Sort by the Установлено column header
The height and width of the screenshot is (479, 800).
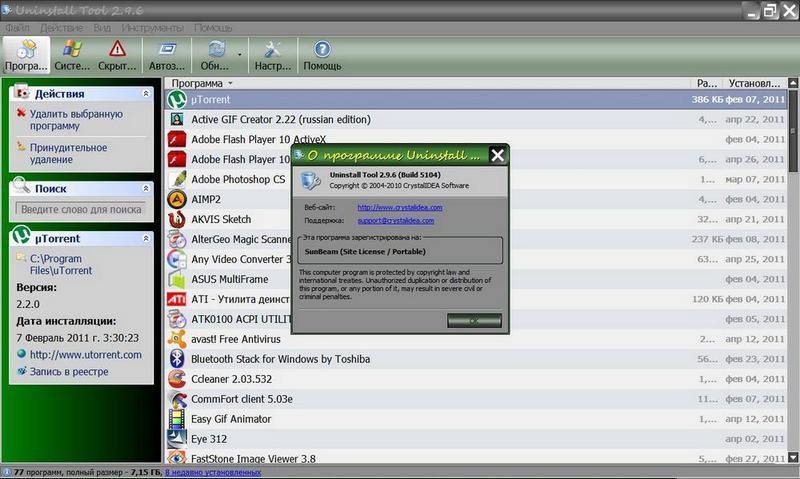(755, 83)
